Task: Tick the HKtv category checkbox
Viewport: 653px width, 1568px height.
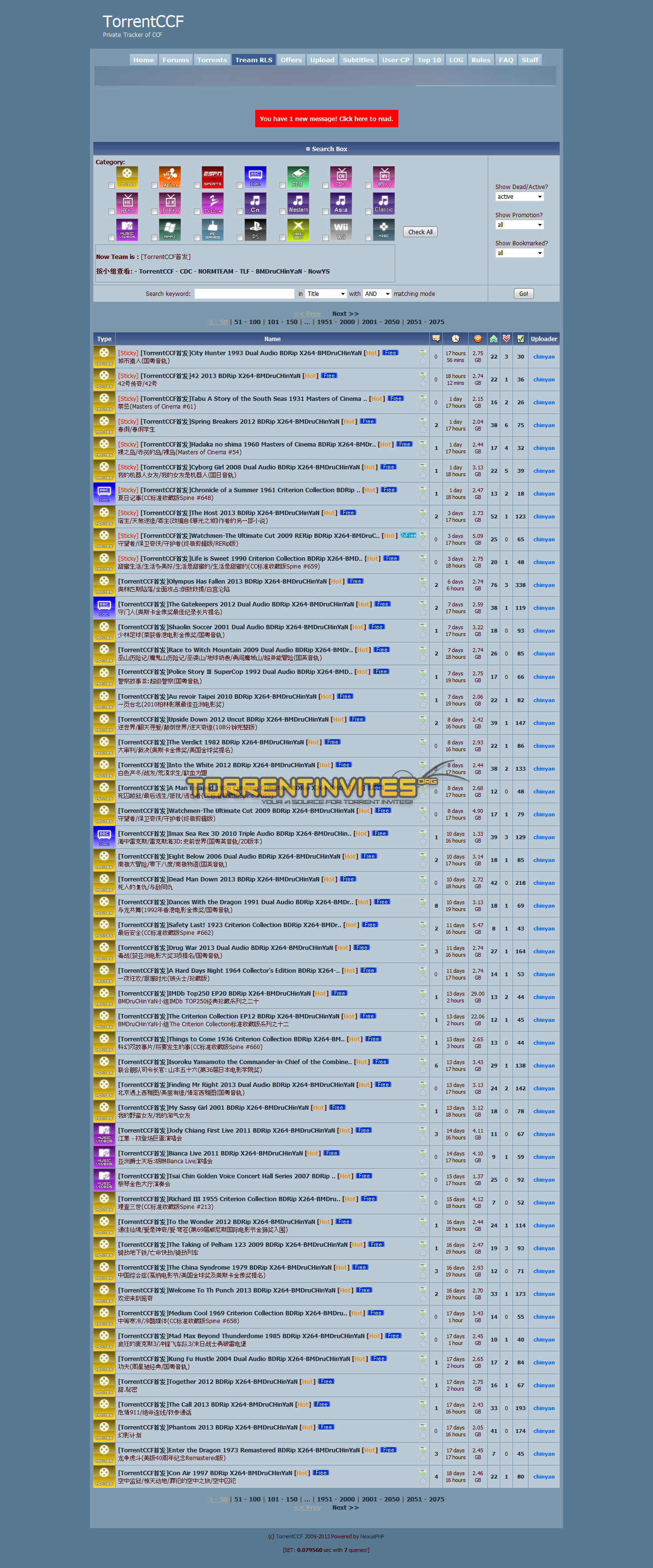Action: point(111,211)
